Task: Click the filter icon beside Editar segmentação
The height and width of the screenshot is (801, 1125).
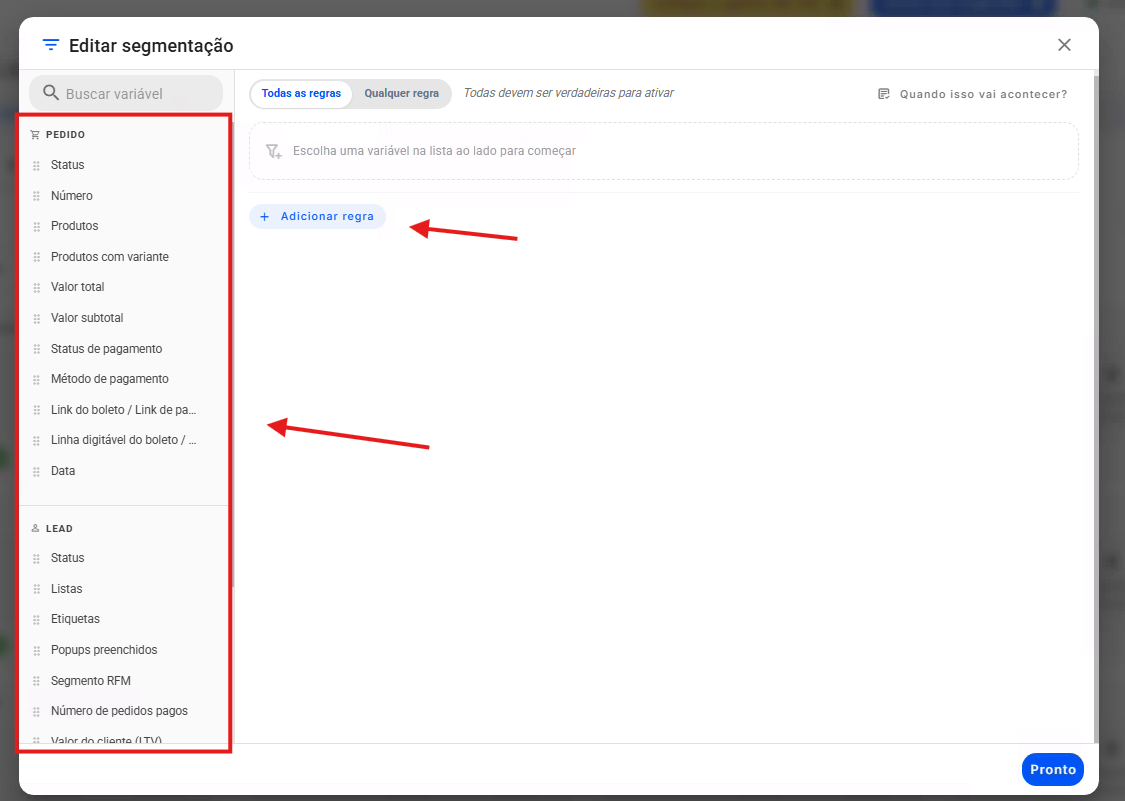Action: pos(50,45)
